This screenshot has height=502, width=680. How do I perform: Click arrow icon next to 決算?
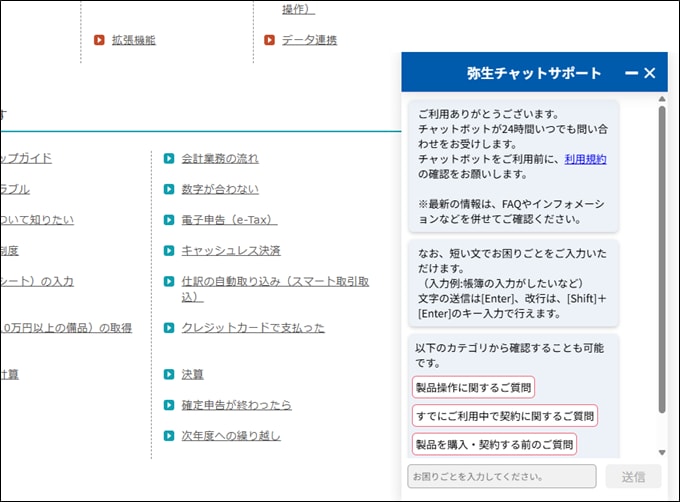coord(169,375)
